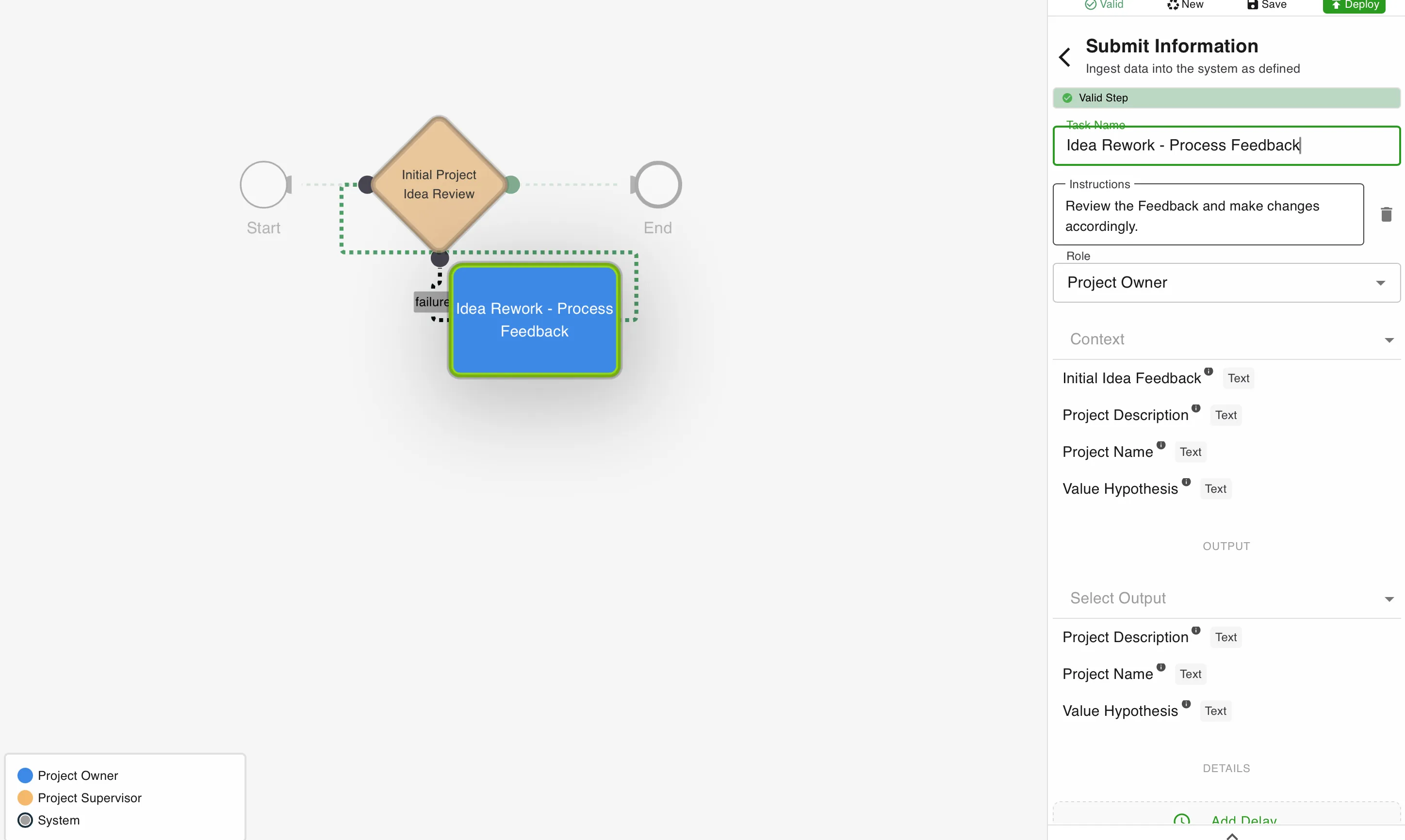Click the dark left connector dot of review node
The image size is (1405, 840).
tap(367, 184)
